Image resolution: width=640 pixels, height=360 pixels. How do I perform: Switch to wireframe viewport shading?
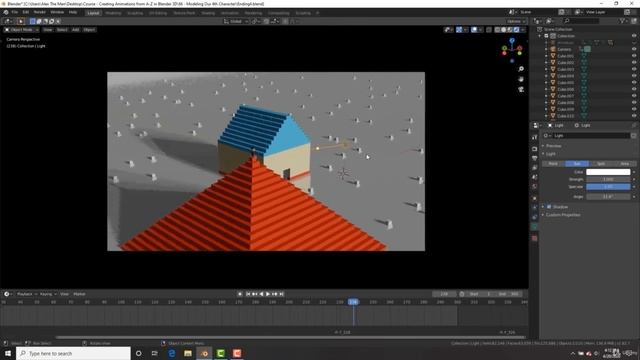pos(497,30)
